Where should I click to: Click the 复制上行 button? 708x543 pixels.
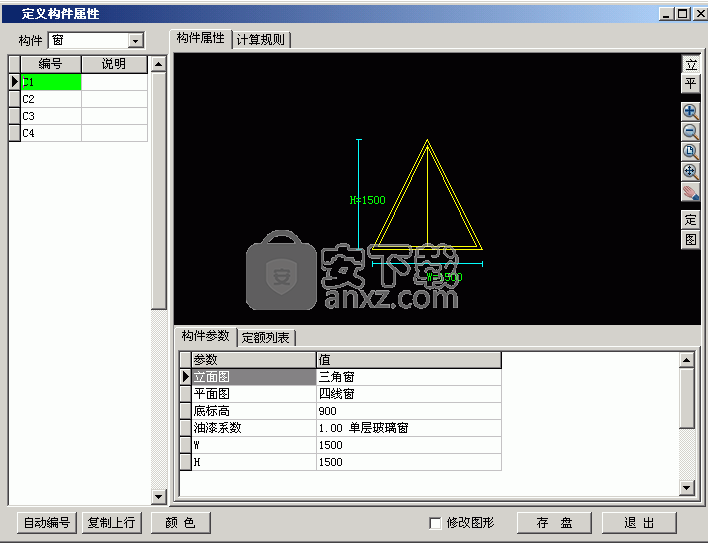point(112,523)
